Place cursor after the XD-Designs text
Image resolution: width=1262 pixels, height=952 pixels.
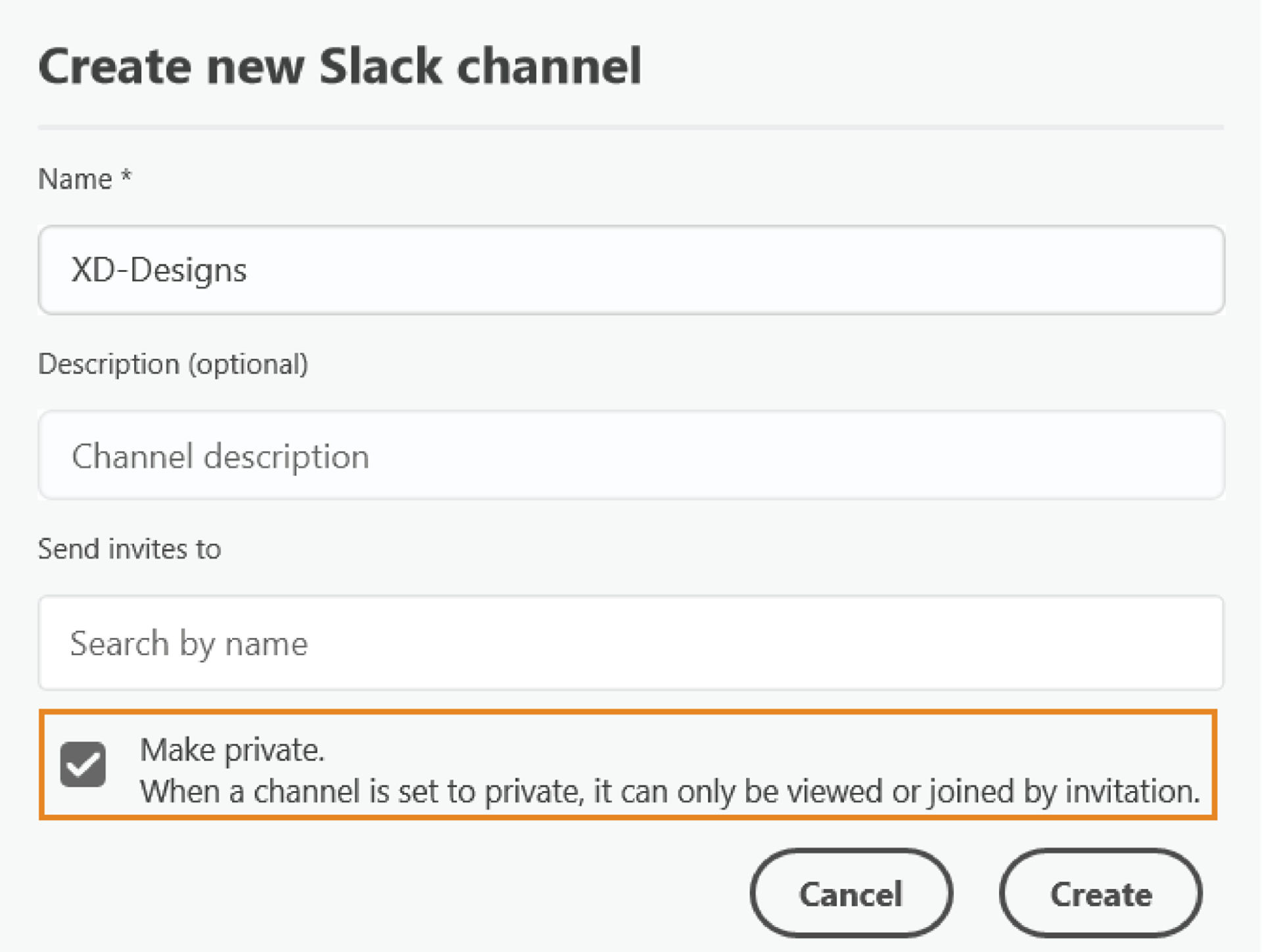[248, 270]
